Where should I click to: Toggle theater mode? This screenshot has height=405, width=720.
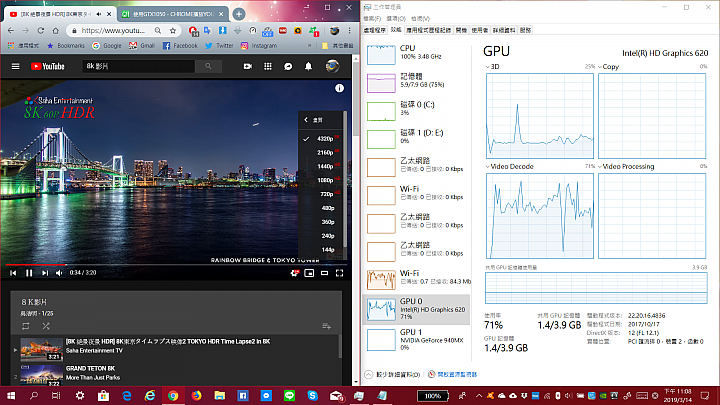tap(325, 273)
